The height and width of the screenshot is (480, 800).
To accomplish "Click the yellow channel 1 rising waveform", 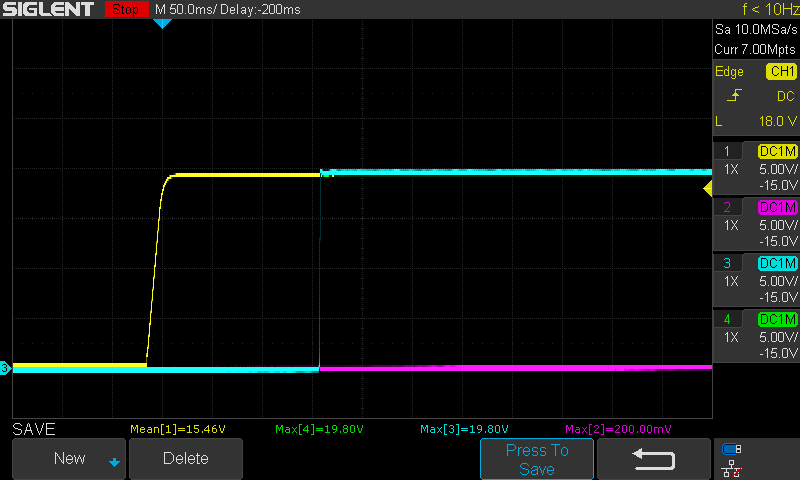I will coord(155,268).
